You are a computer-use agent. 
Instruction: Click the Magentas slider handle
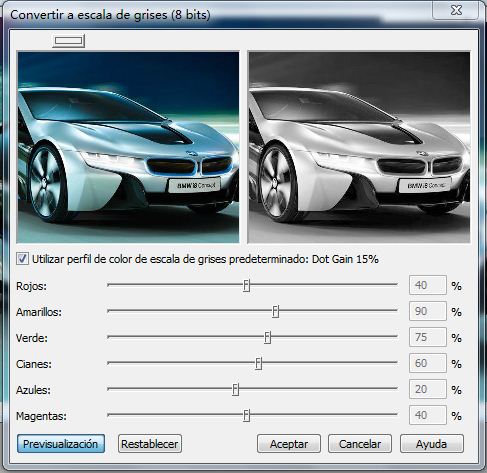[246, 415]
